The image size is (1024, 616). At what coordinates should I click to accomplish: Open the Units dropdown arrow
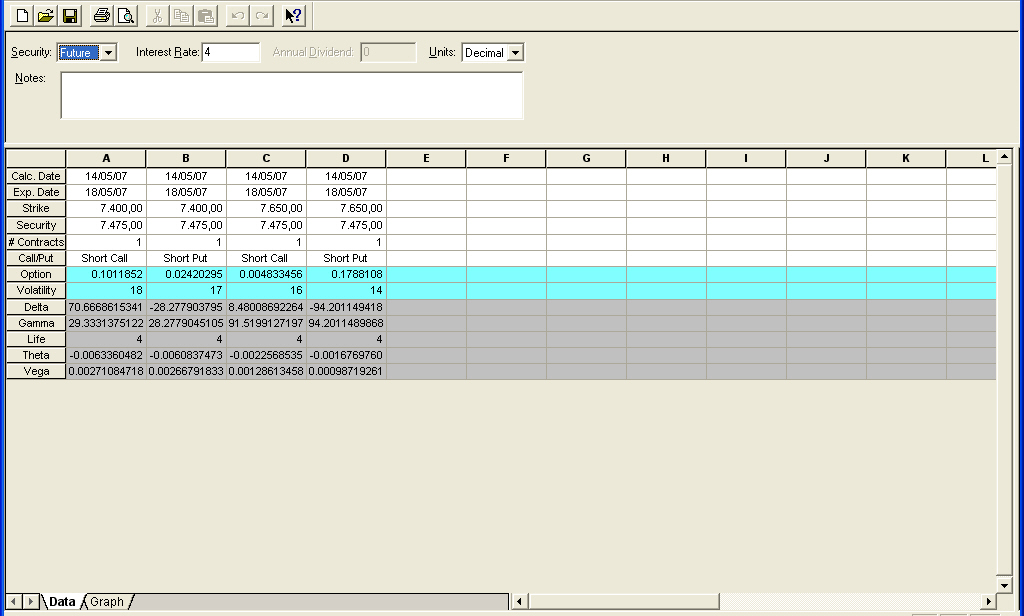pos(515,52)
